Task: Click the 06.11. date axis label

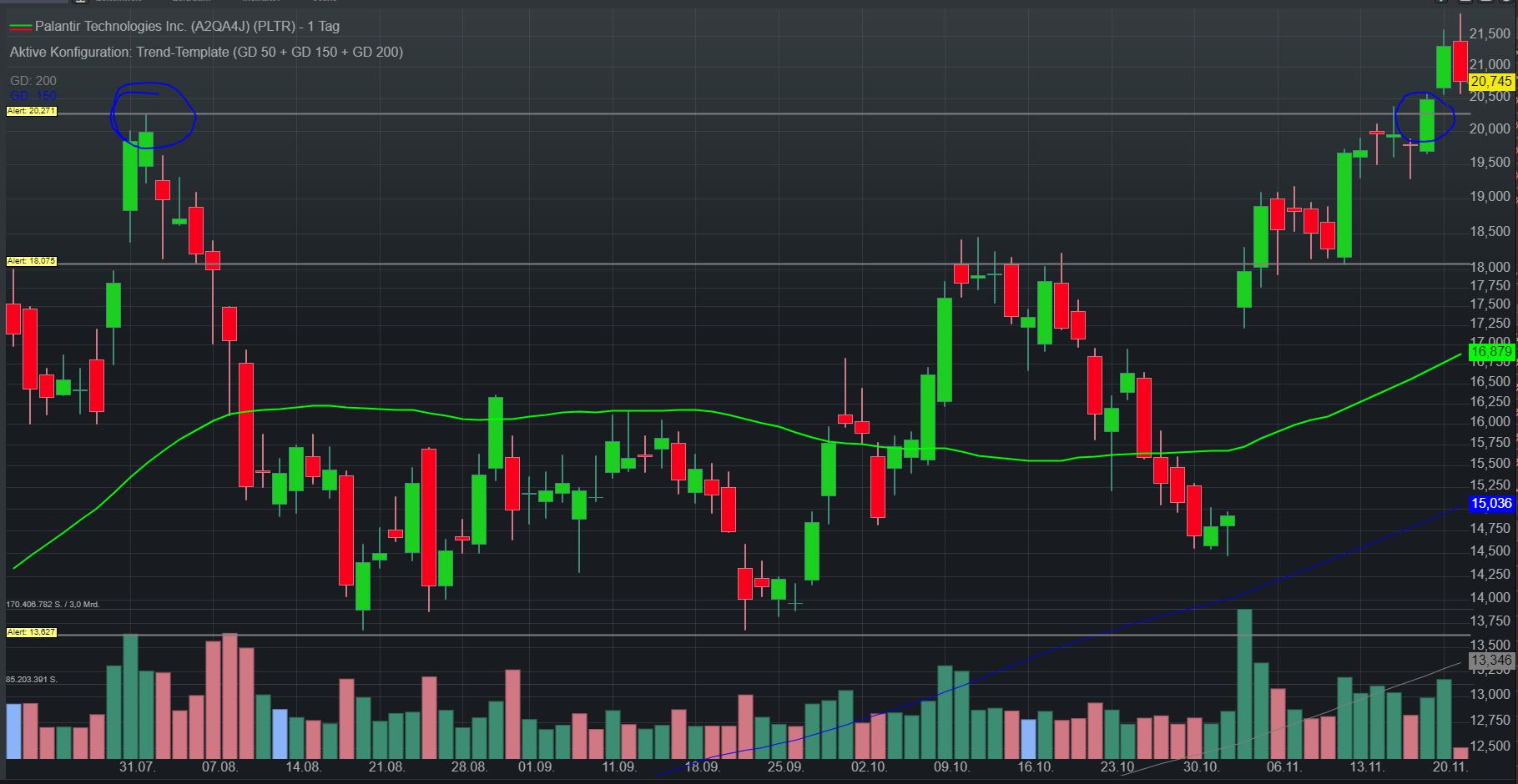Action: point(1283,767)
